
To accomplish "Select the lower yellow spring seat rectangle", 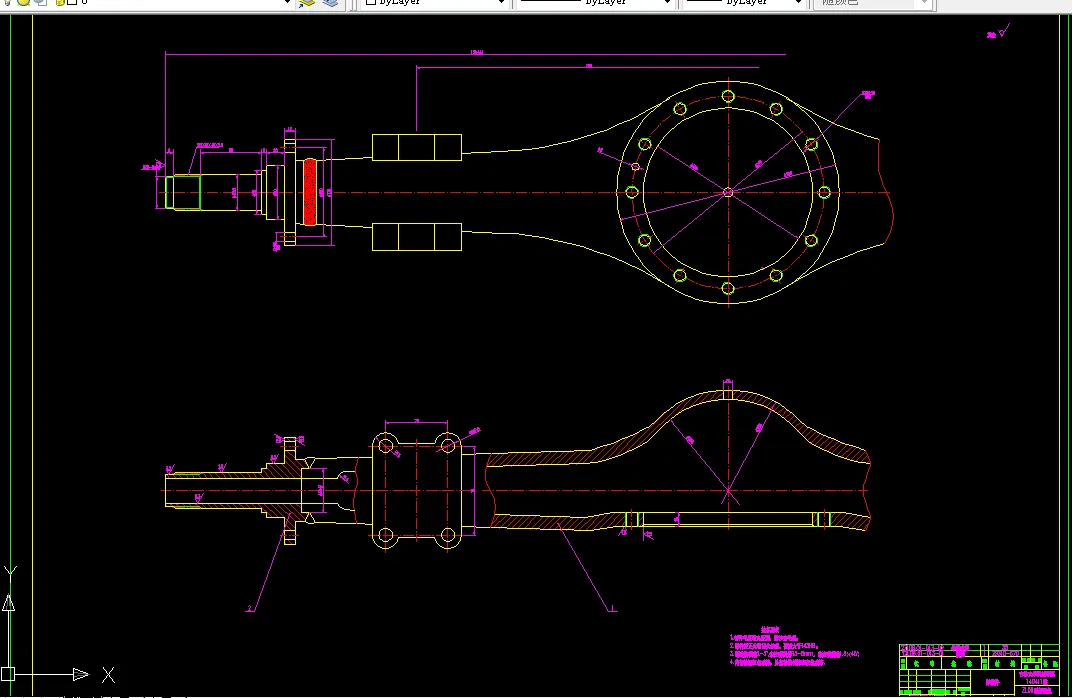I will (417, 237).
